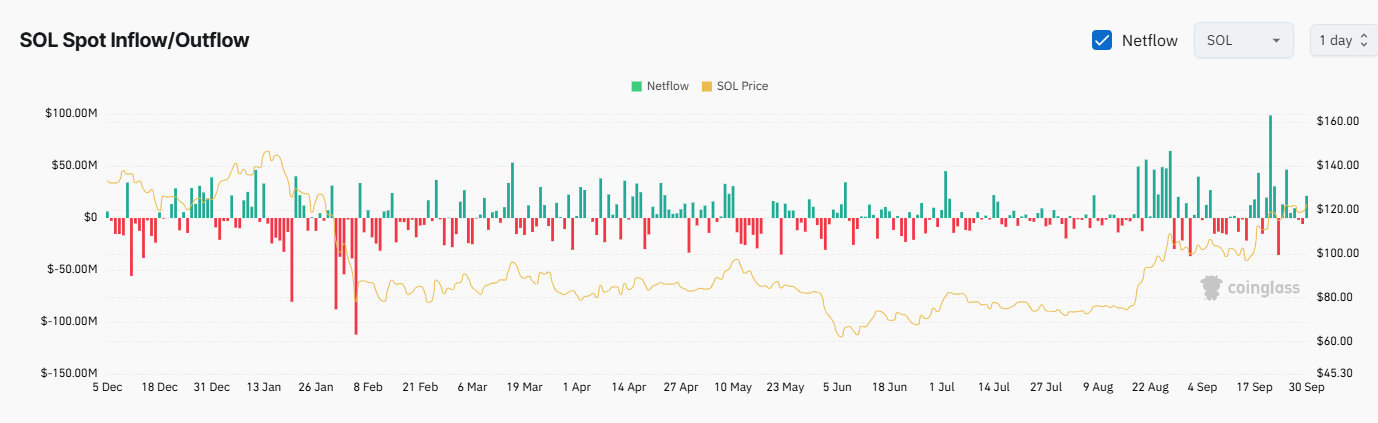Click the 4 Sep date label

(1201, 387)
